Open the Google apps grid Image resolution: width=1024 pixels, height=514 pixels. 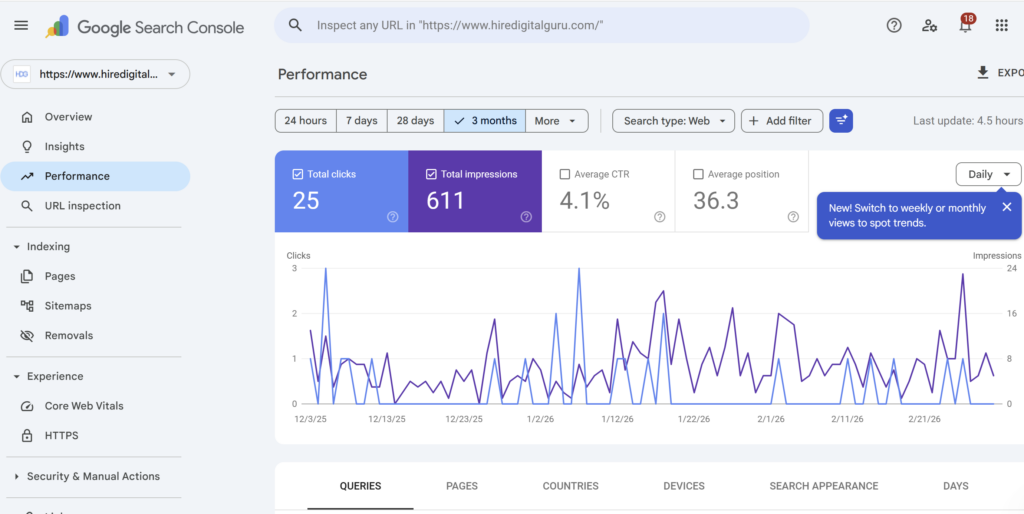1001,26
